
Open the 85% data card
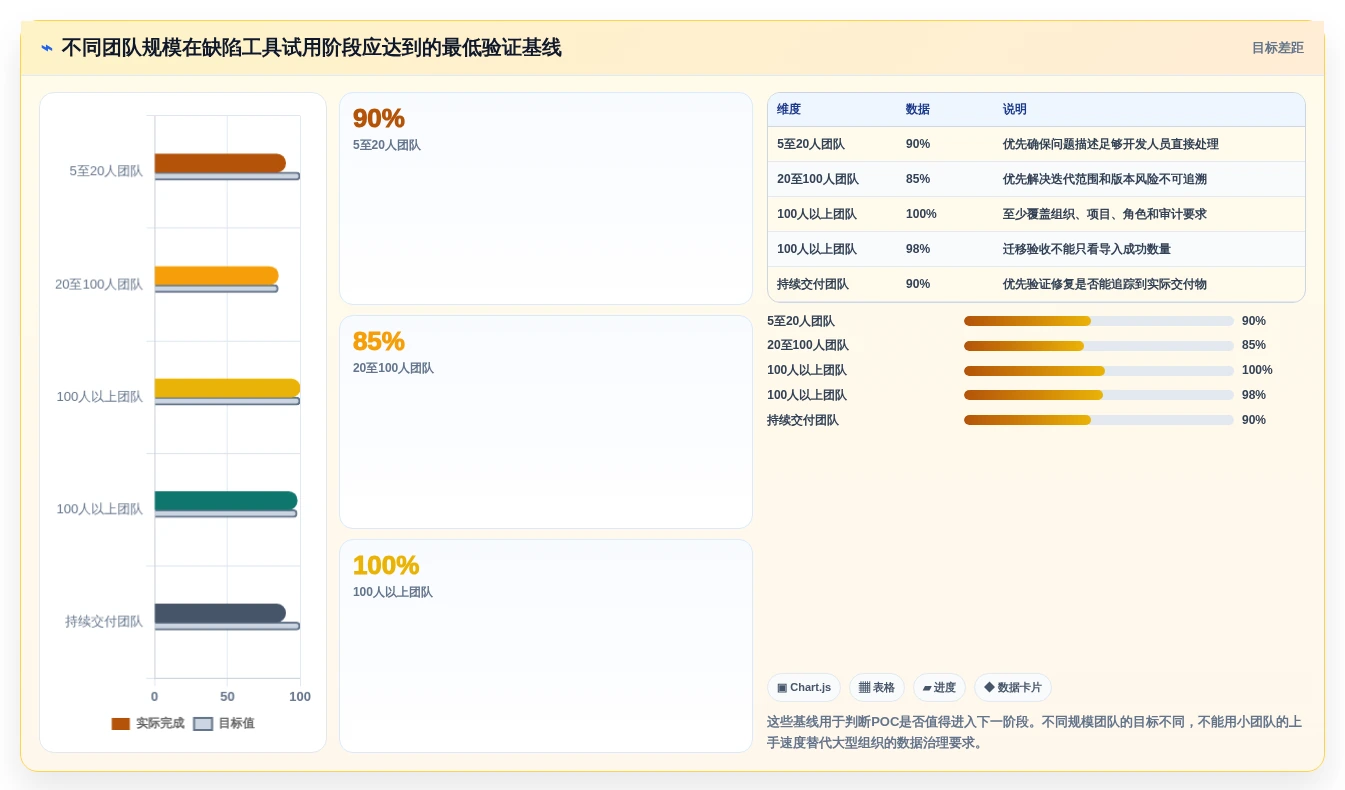[x=546, y=422]
